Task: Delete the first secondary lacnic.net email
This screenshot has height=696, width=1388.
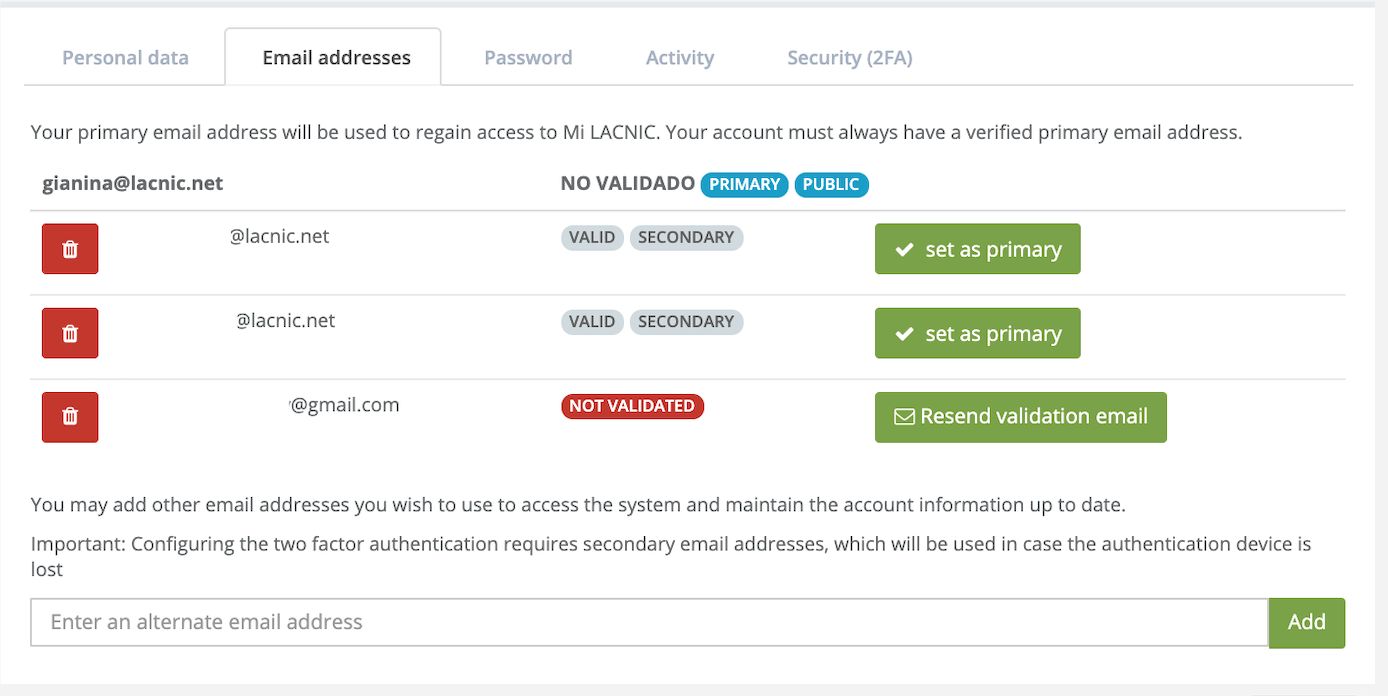Action: 70,249
